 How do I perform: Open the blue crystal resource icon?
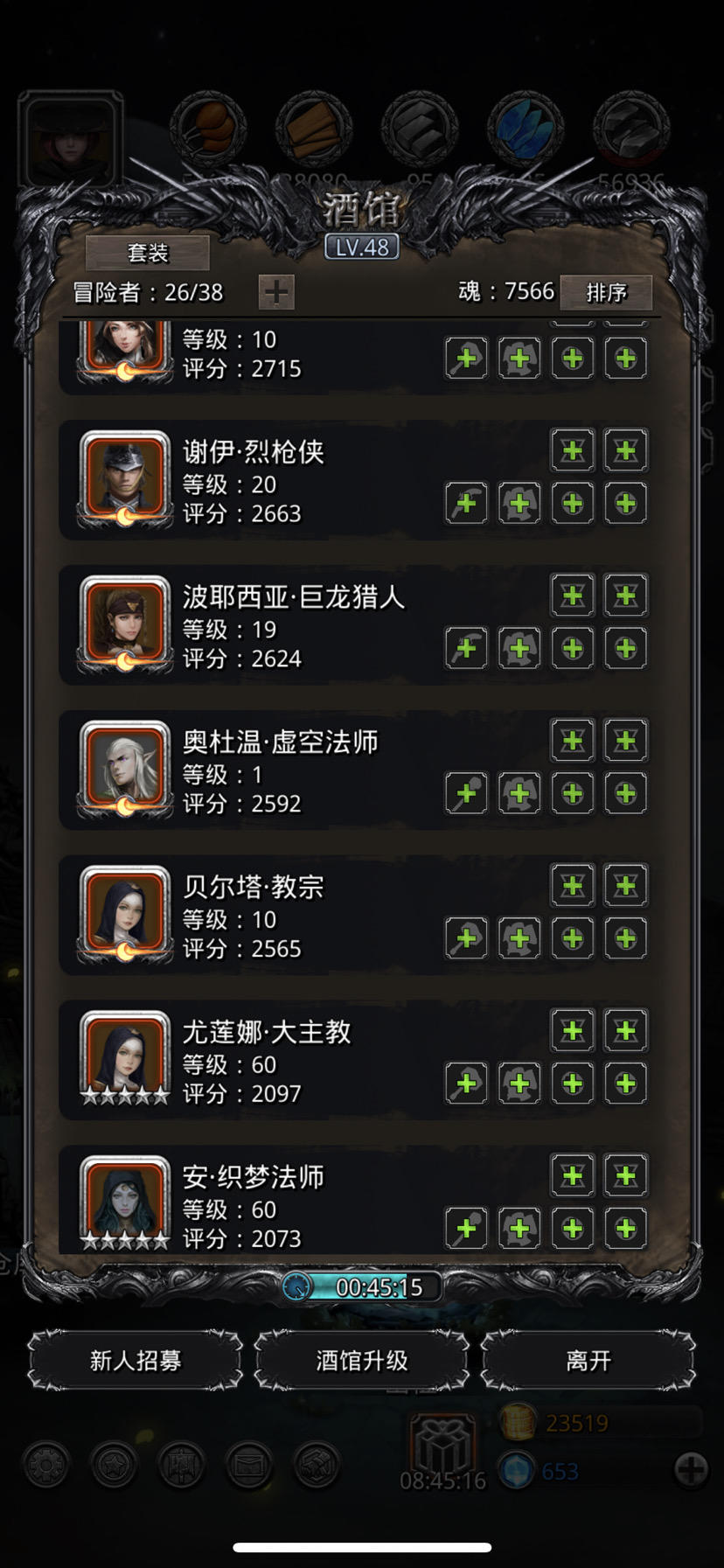(525, 129)
